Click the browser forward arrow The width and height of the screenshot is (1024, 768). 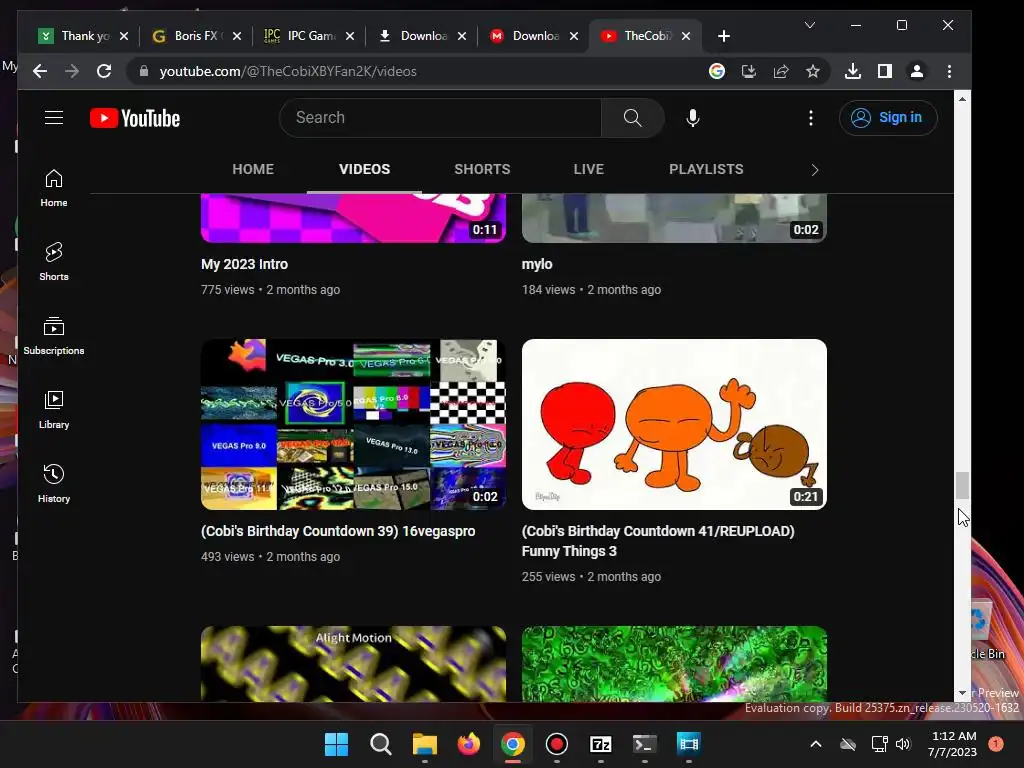(72, 71)
